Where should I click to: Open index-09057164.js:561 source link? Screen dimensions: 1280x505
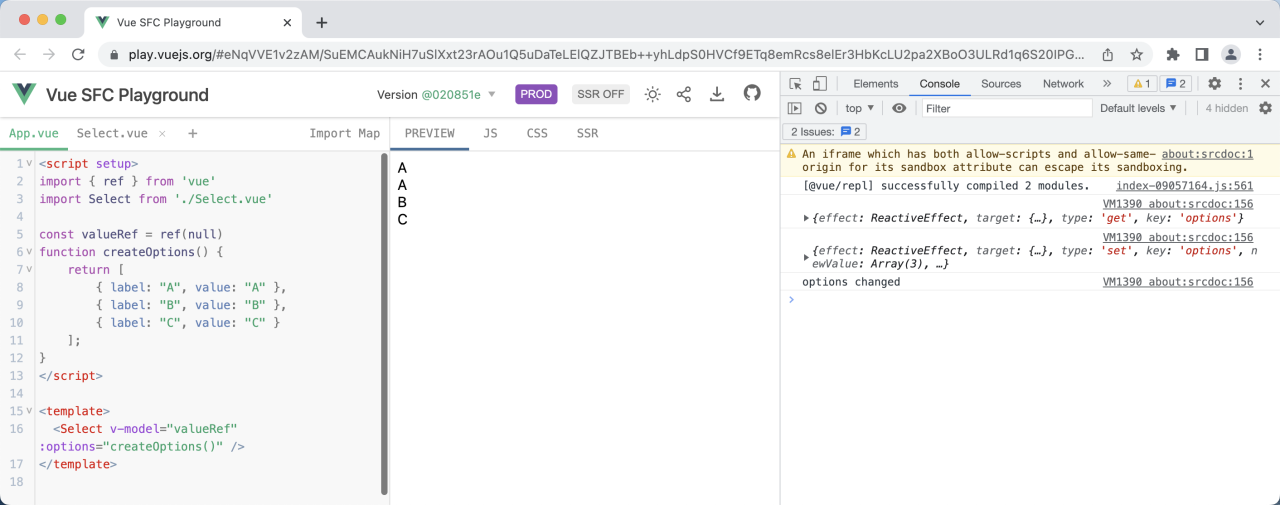pos(1184,186)
